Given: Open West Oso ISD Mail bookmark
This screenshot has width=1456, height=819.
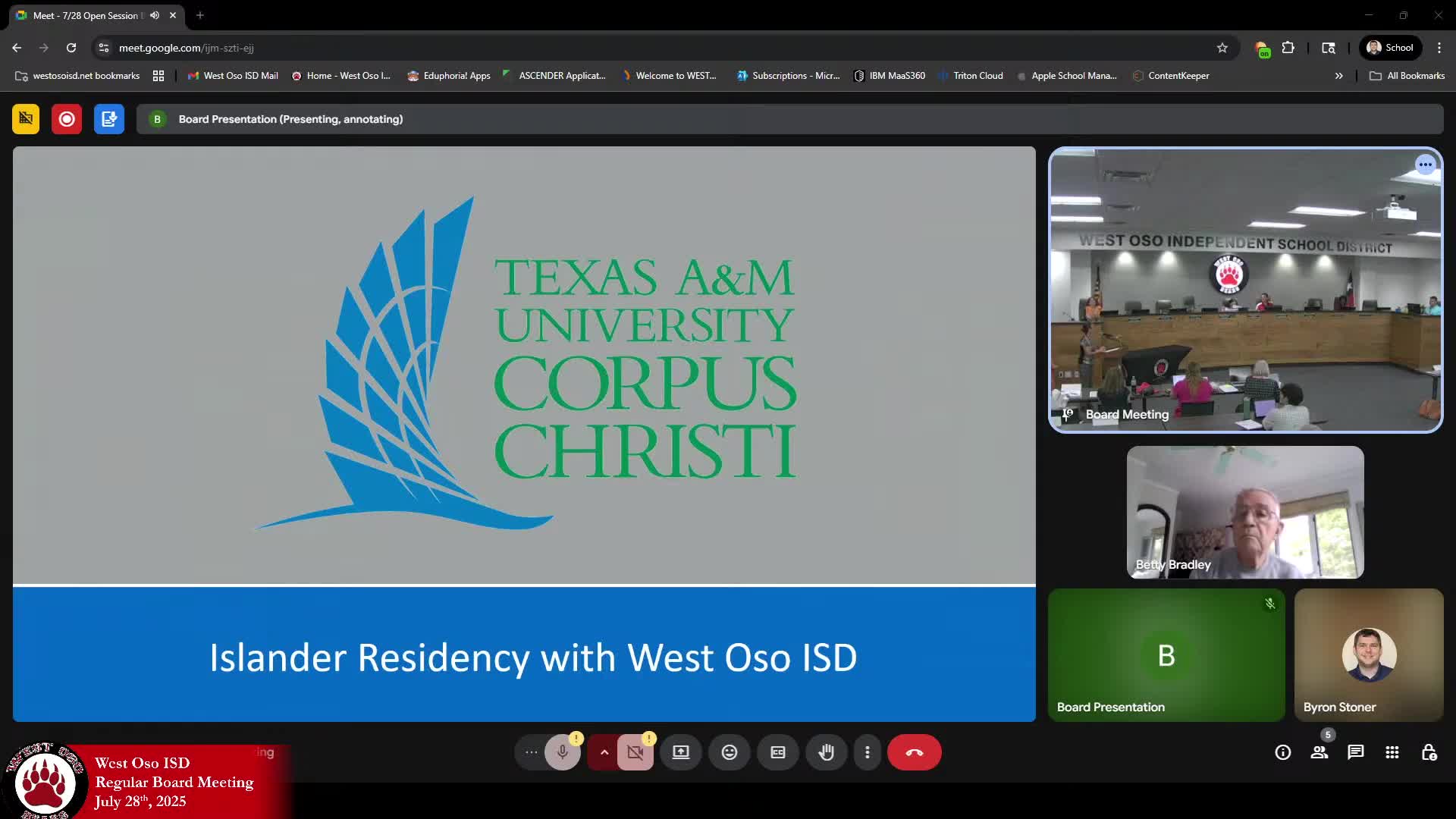Looking at the screenshot, I should [x=233, y=76].
